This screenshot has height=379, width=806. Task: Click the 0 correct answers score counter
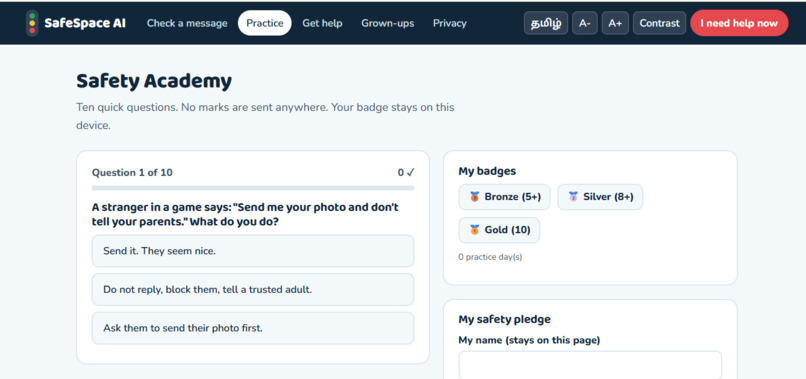click(406, 173)
